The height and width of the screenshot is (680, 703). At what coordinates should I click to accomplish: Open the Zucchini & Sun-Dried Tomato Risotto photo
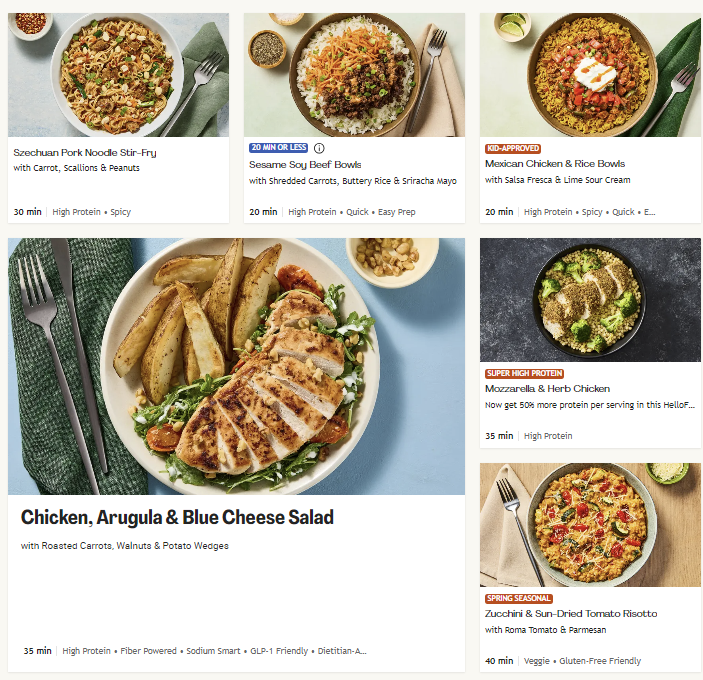pyautogui.click(x=590, y=525)
